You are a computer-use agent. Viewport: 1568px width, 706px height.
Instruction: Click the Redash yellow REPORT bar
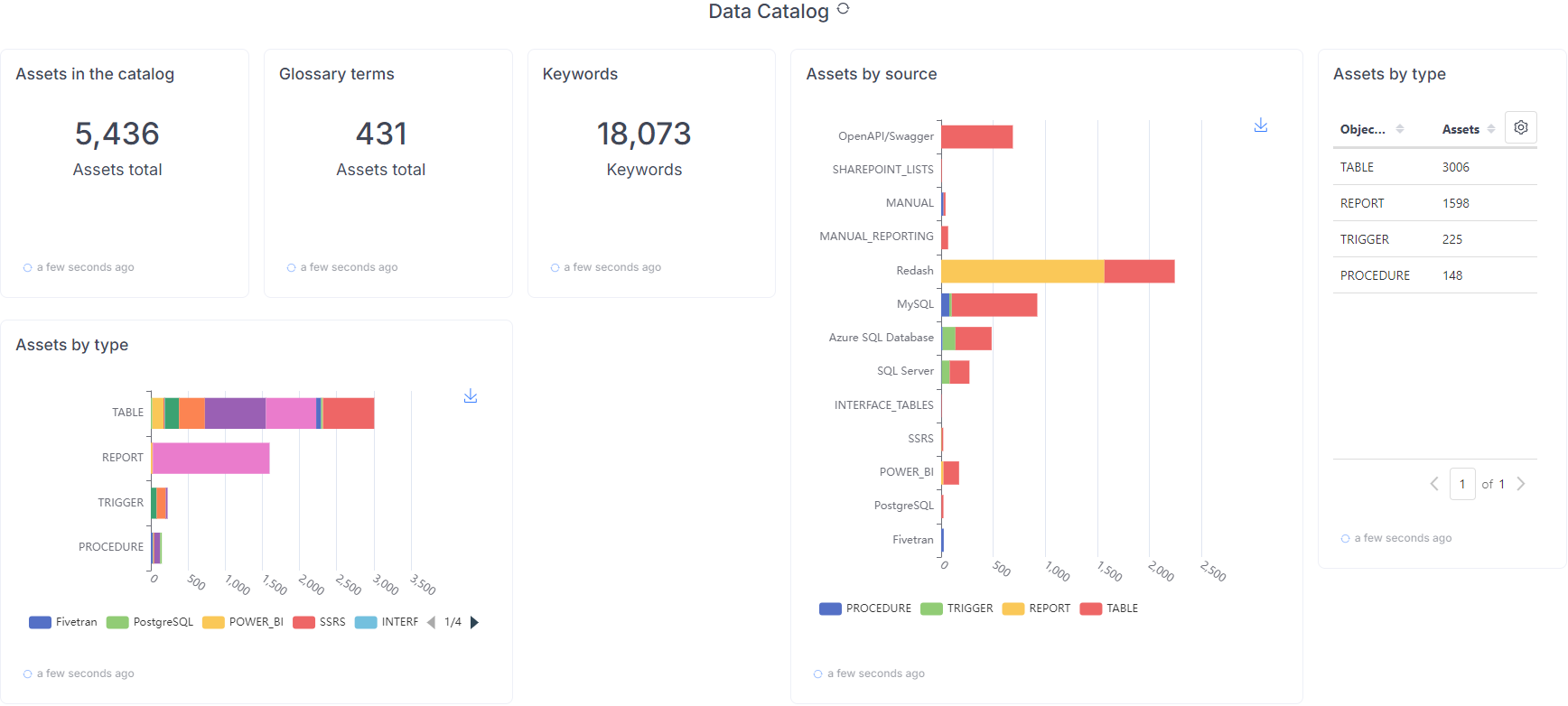coord(1022,271)
